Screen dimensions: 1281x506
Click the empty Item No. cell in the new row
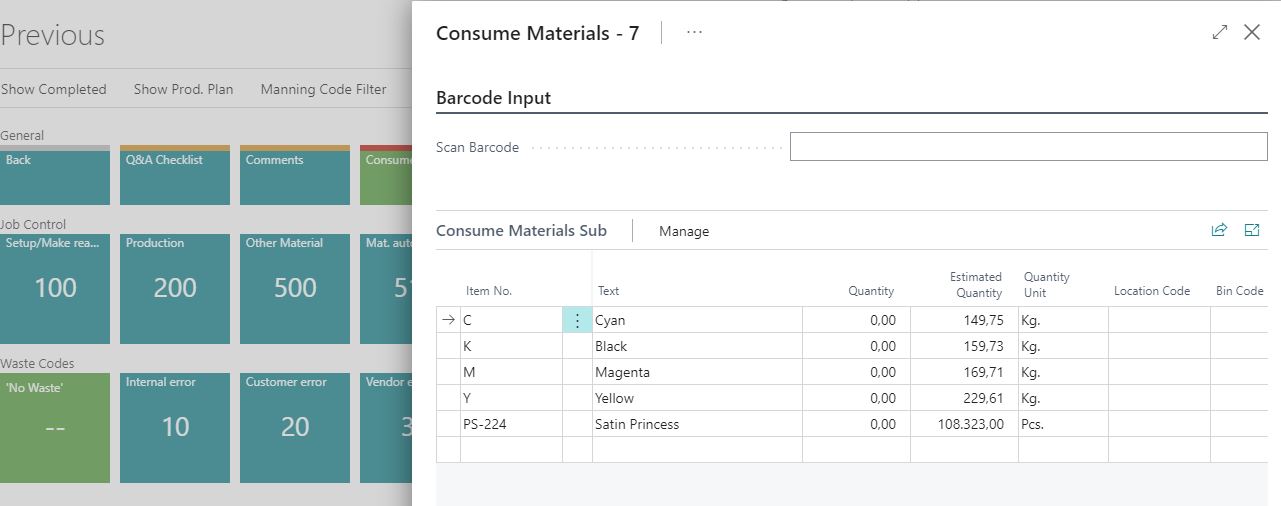pyautogui.click(x=511, y=450)
